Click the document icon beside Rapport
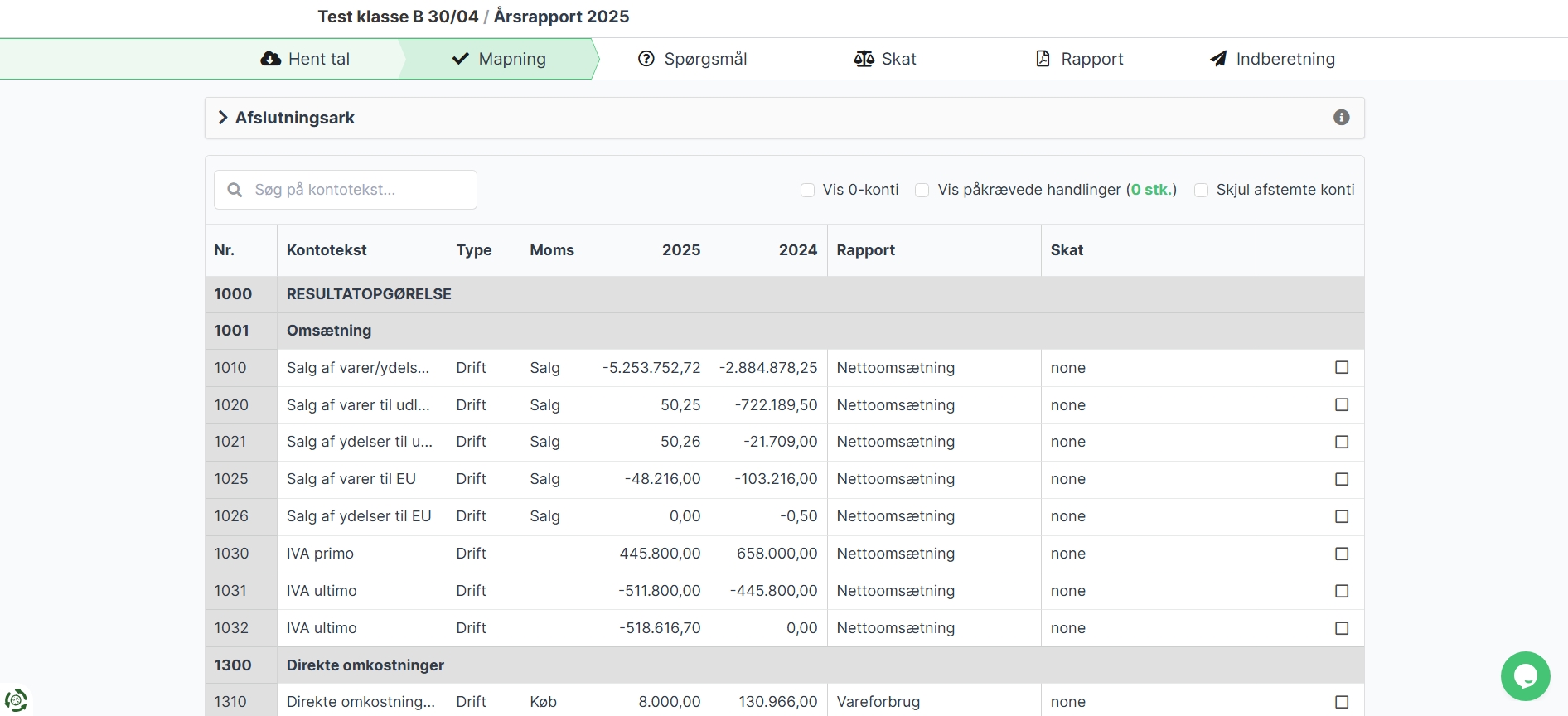The width and height of the screenshot is (1568, 716). tap(1043, 59)
